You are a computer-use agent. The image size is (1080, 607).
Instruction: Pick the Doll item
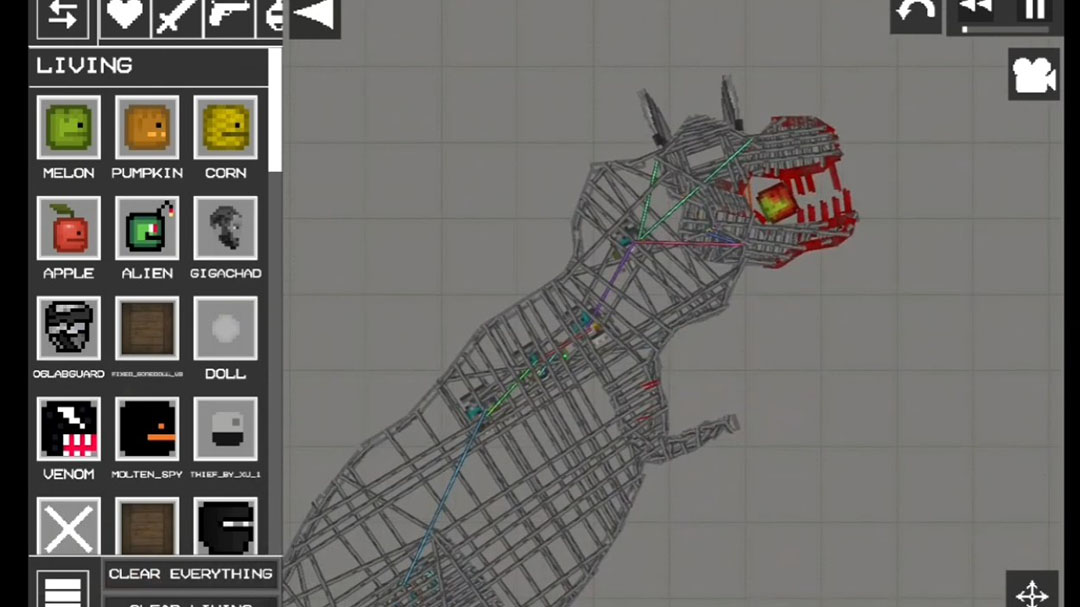[x=225, y=329]
